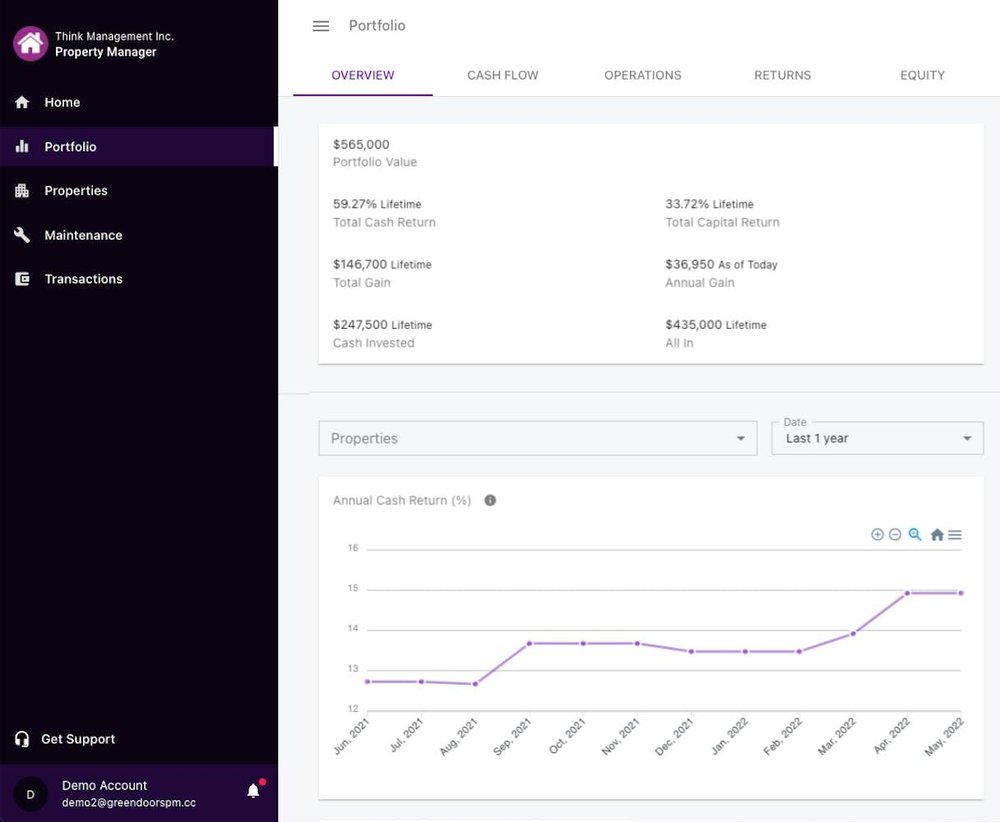Navigate to Maintenance in sidebar

pos(83,235)
